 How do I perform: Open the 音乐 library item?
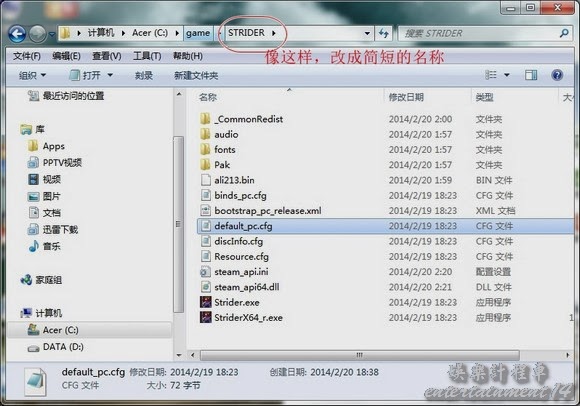coord(44,246)
